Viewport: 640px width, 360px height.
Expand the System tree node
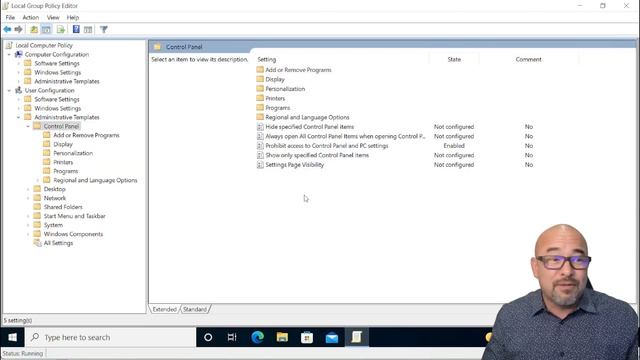[x=28, y=225]
